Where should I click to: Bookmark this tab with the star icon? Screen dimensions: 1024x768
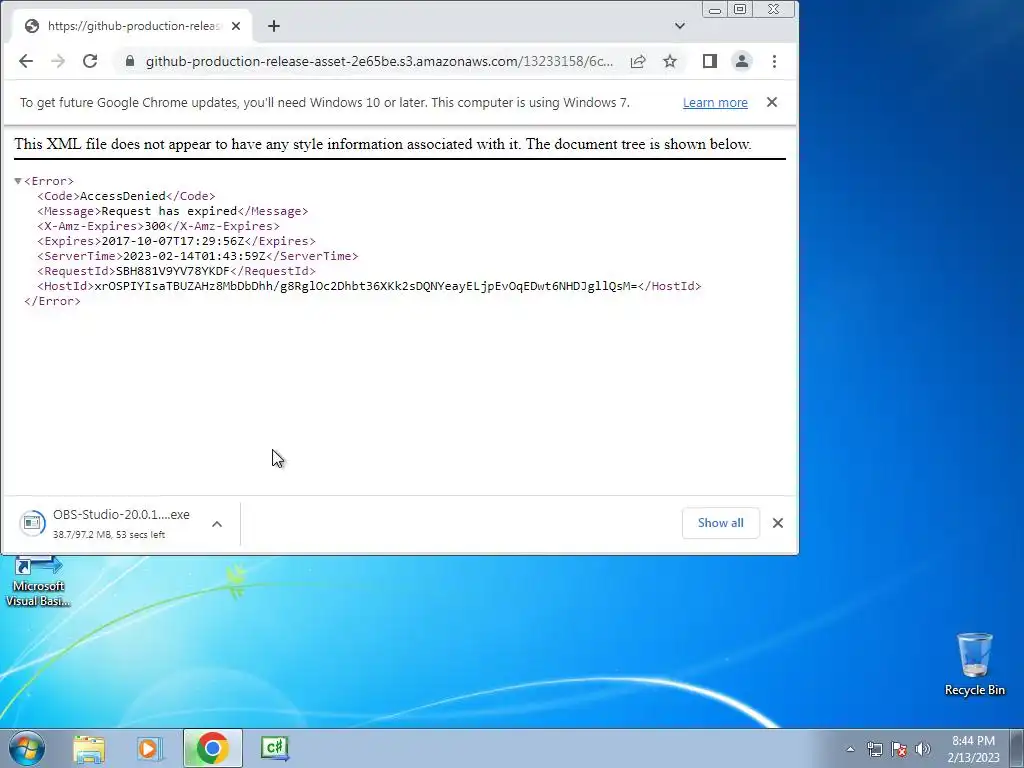pyautogui.click(x=670, y=61)
